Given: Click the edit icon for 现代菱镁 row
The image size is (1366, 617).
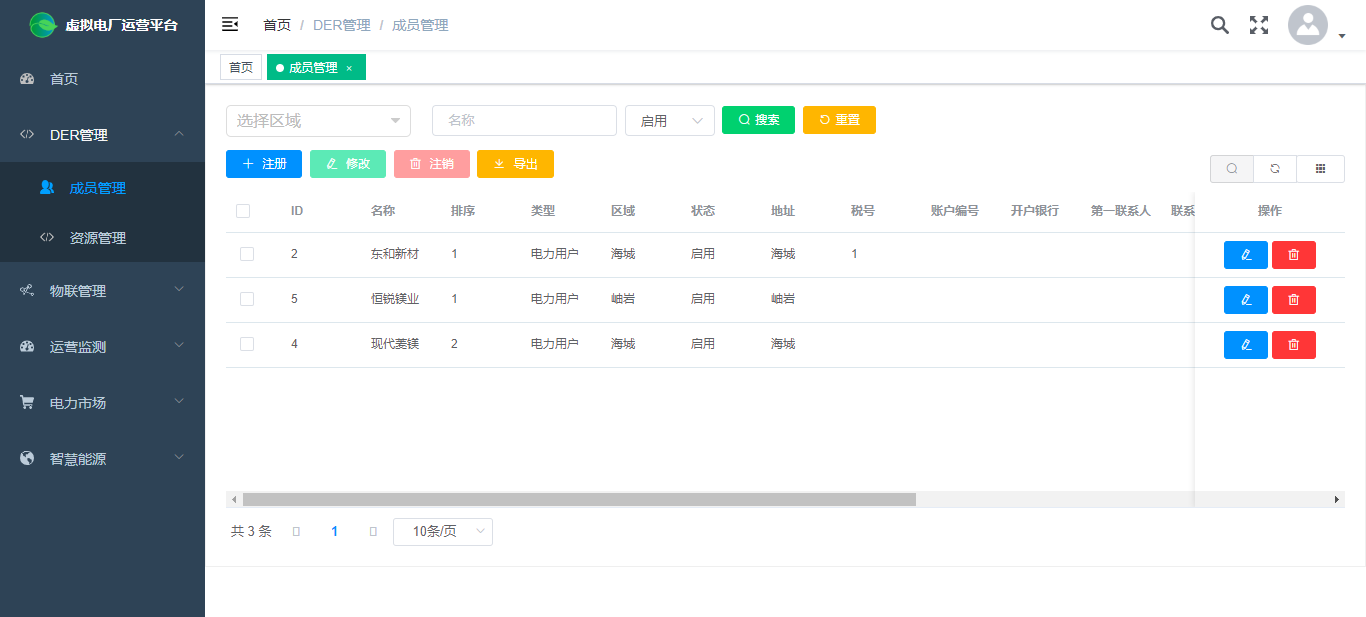Looking at the screenshot, I should [1245, 345].
